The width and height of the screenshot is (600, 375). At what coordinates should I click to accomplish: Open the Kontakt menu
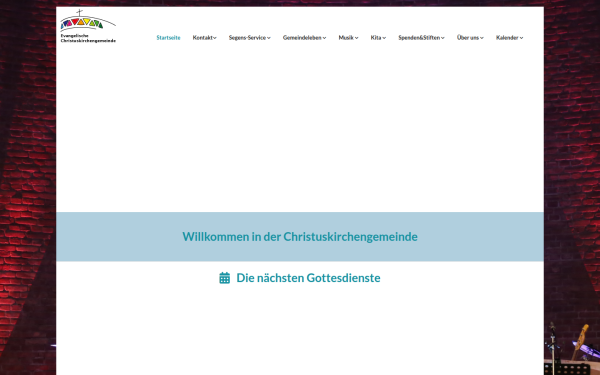tap(204, 38)
